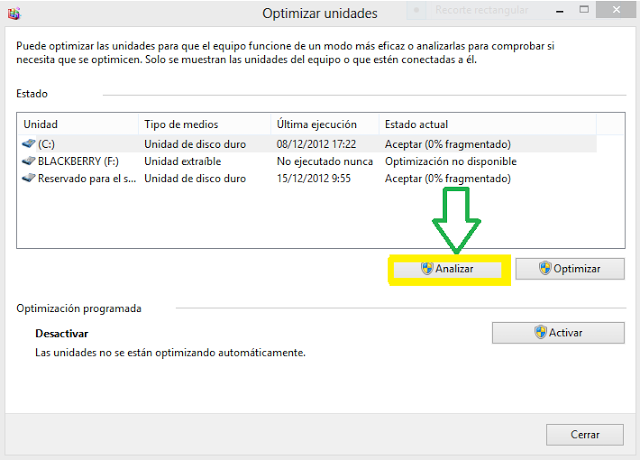
Task: Click shield icon on Activar button
Action: coord(540,332)
